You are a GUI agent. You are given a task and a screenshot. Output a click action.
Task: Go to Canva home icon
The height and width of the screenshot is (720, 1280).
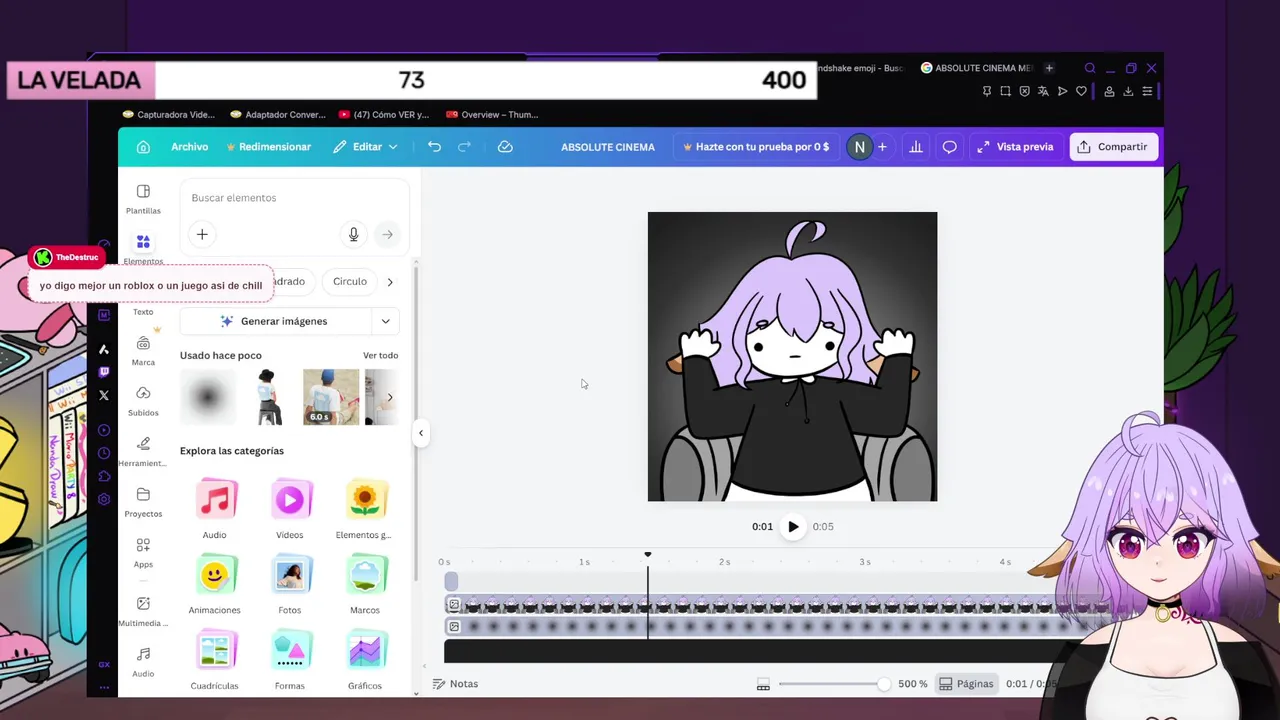click(x=143, y=147)
